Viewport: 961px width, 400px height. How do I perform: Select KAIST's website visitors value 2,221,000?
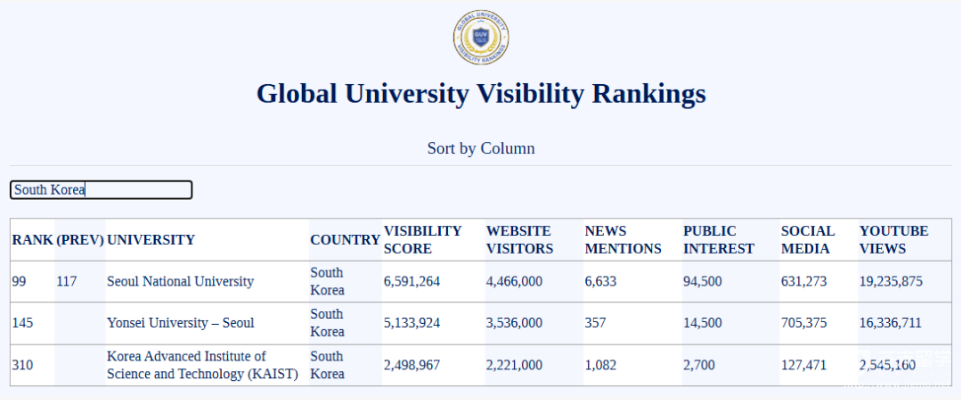coord(514,365)
